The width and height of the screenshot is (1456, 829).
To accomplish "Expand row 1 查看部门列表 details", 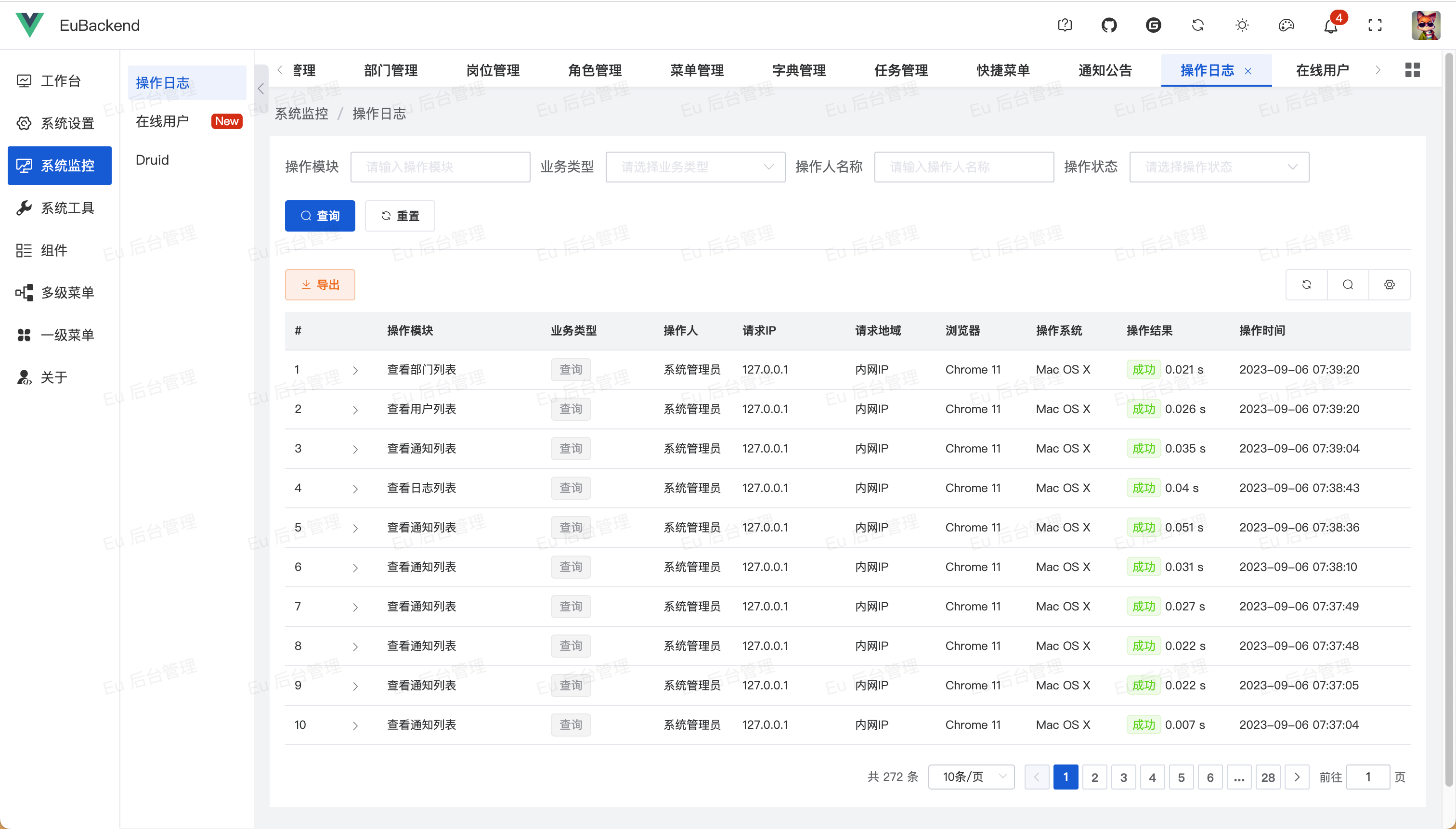I will pyautogui.click(x=355, y=371).
